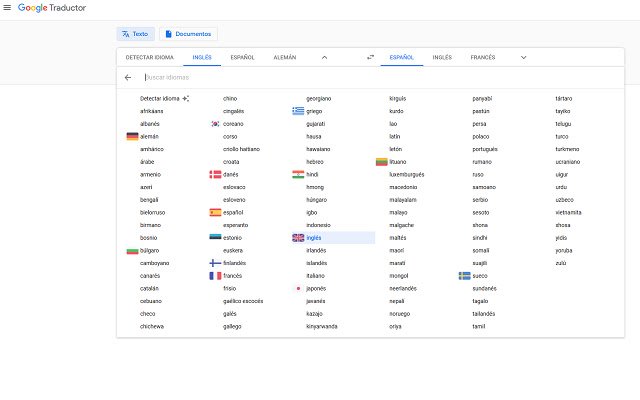Expand the target language list chevron
The image size is (640, 400).
(524, 57)
